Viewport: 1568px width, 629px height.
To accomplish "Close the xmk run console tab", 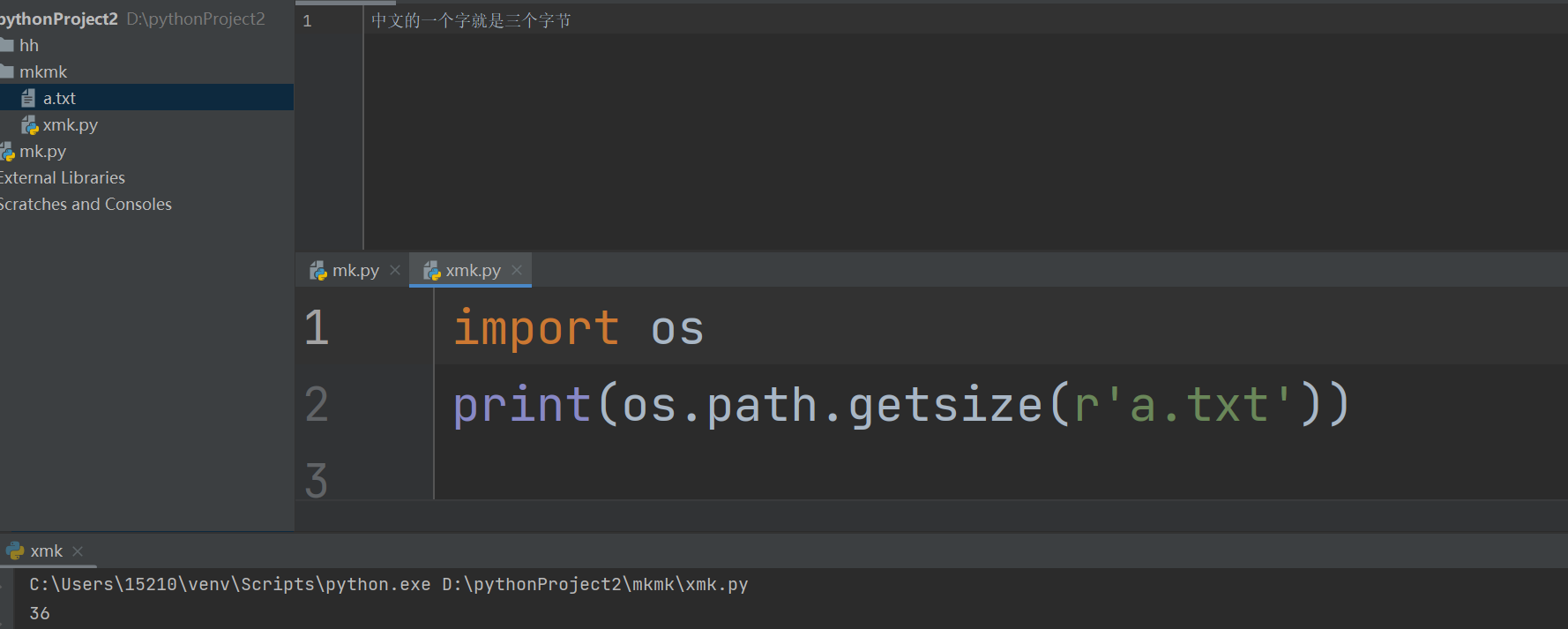I will point(78,551).
